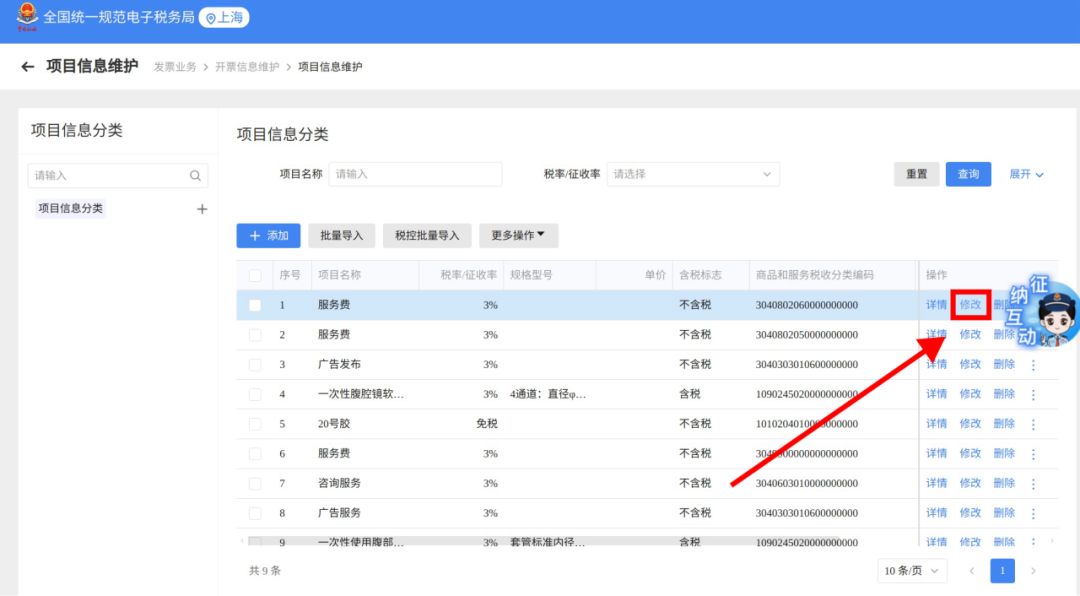Click 删除 for row 5 20号胶
The image size is (1080, 596).
click(x=1004, y=424)
